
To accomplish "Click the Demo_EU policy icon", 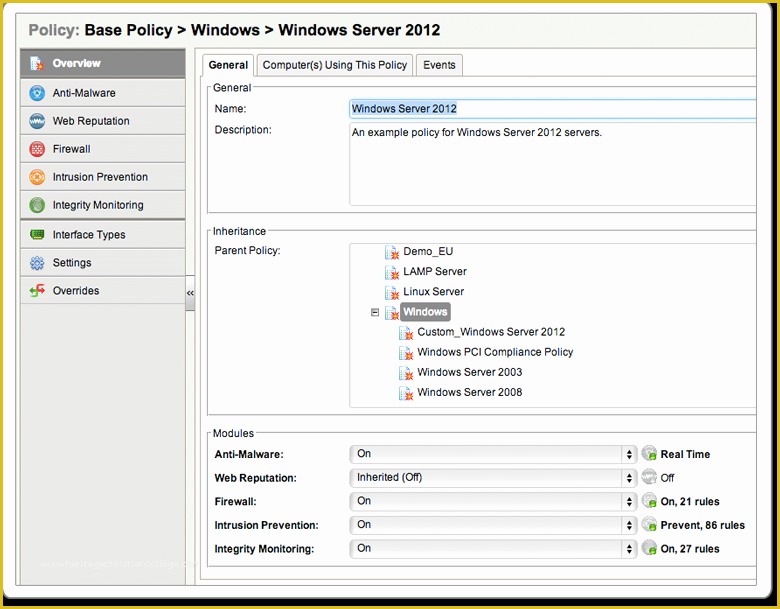I will 392,252.
